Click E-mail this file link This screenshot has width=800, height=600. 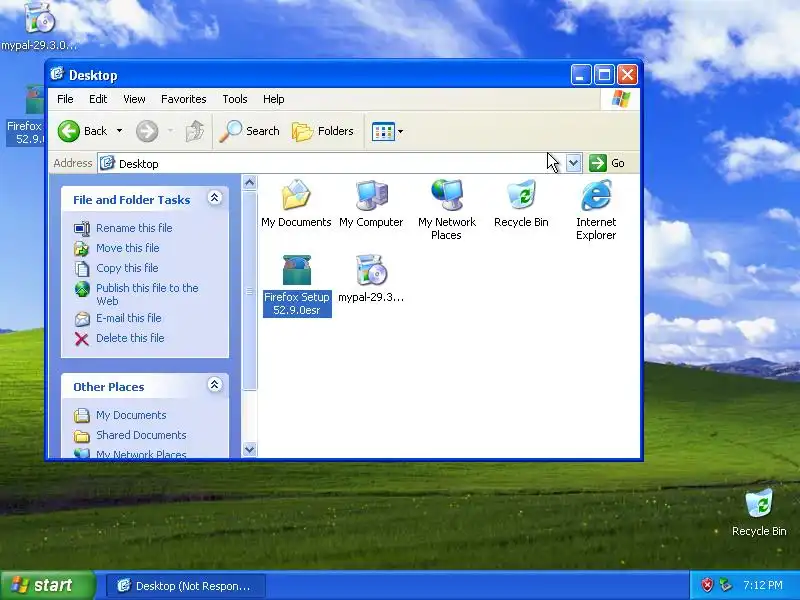tap(129, 318)
